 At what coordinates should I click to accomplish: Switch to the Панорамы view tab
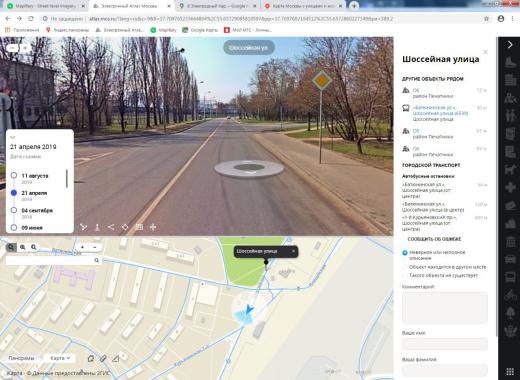coord(21,358)
